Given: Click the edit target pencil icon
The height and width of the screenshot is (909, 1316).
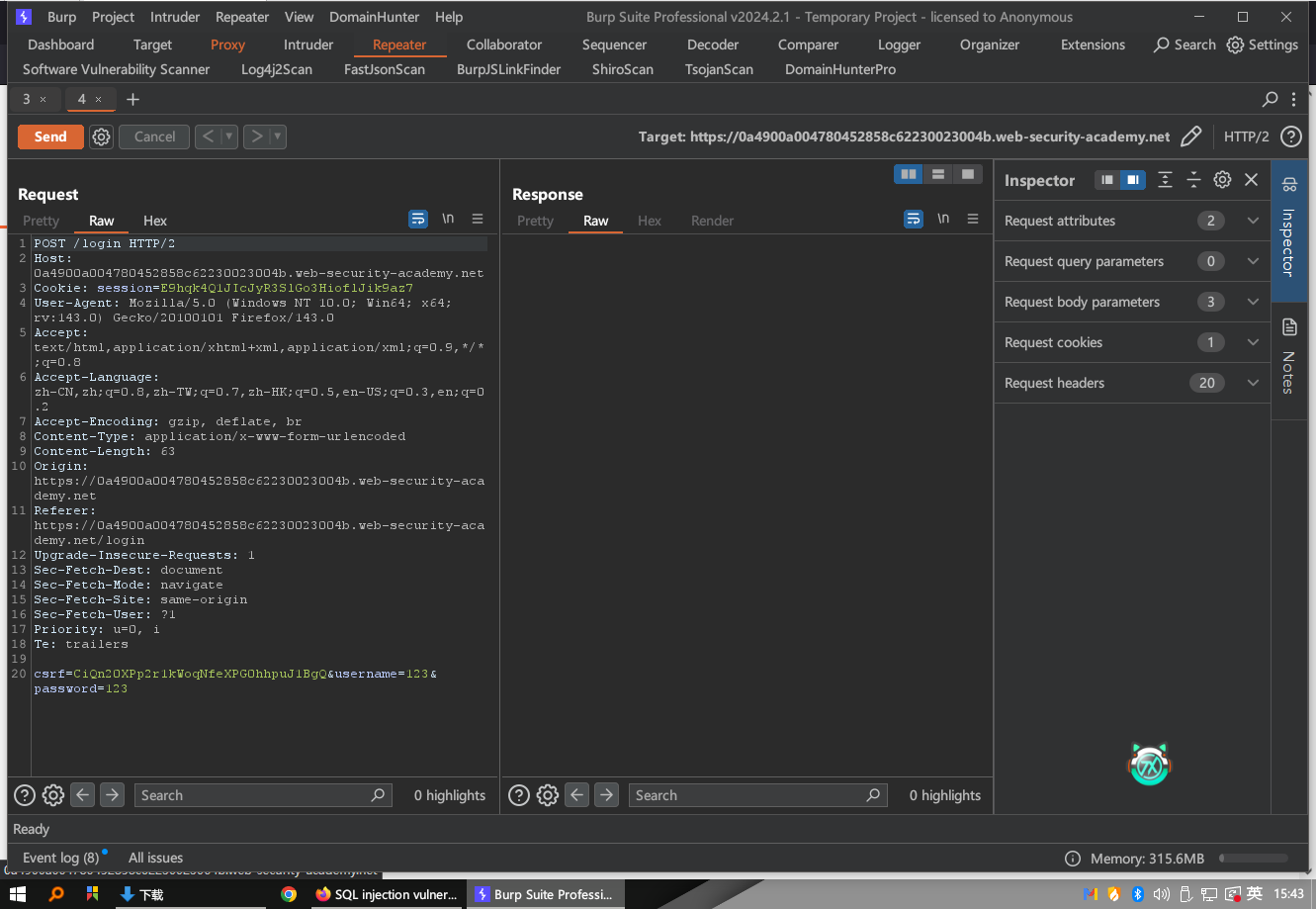Looking at the screenshot, I should (x=1191, y=136).
